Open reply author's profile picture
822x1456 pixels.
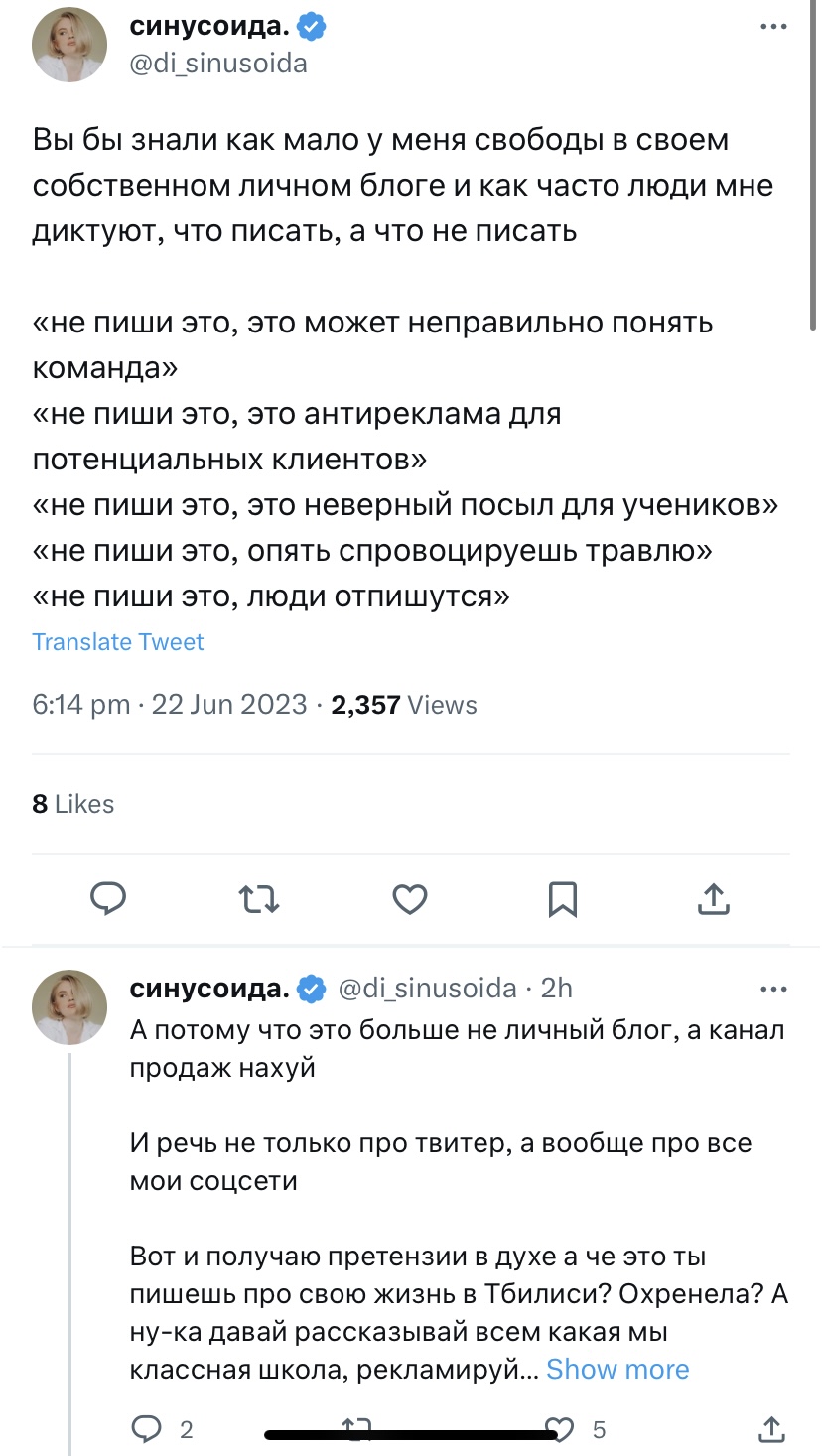[x=69, y=1005]
